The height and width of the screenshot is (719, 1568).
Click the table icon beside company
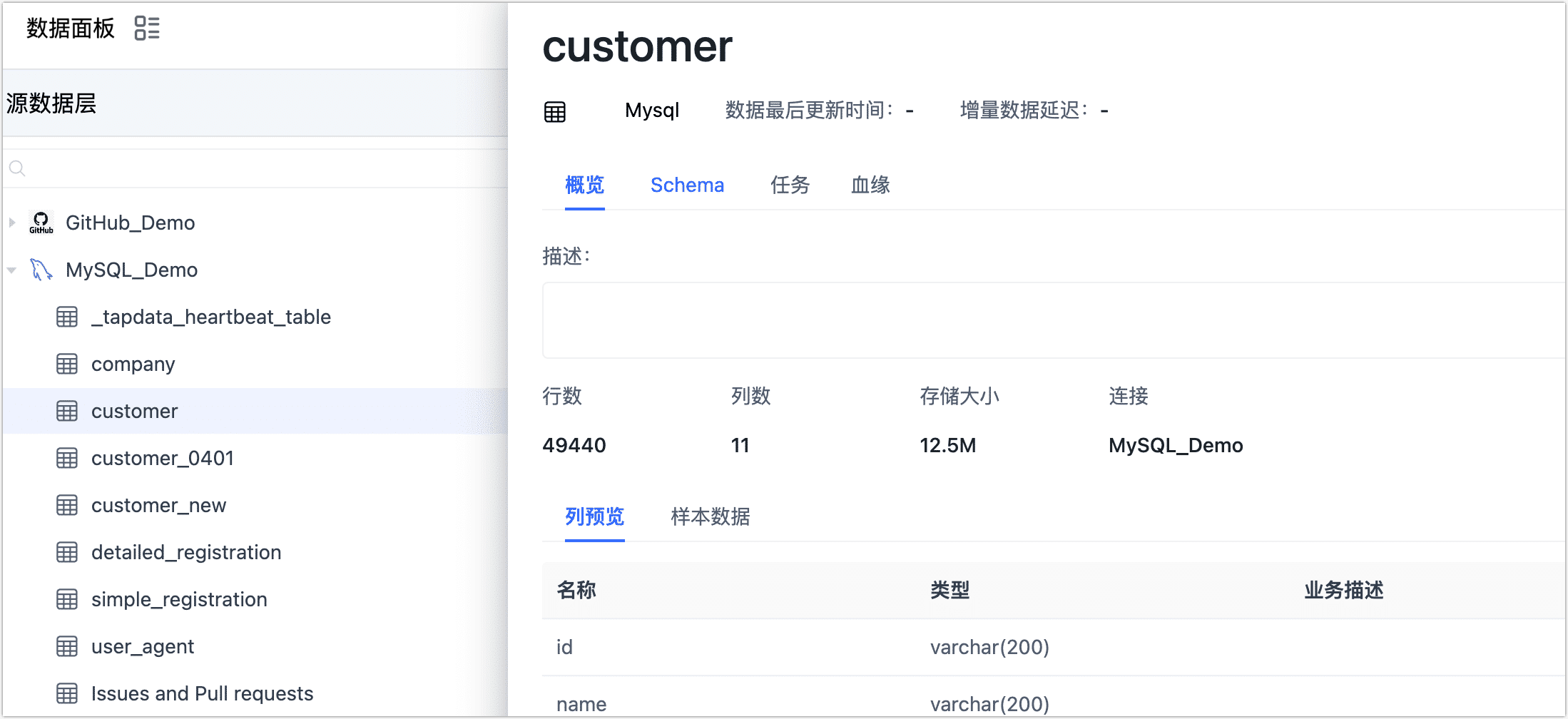66,364
